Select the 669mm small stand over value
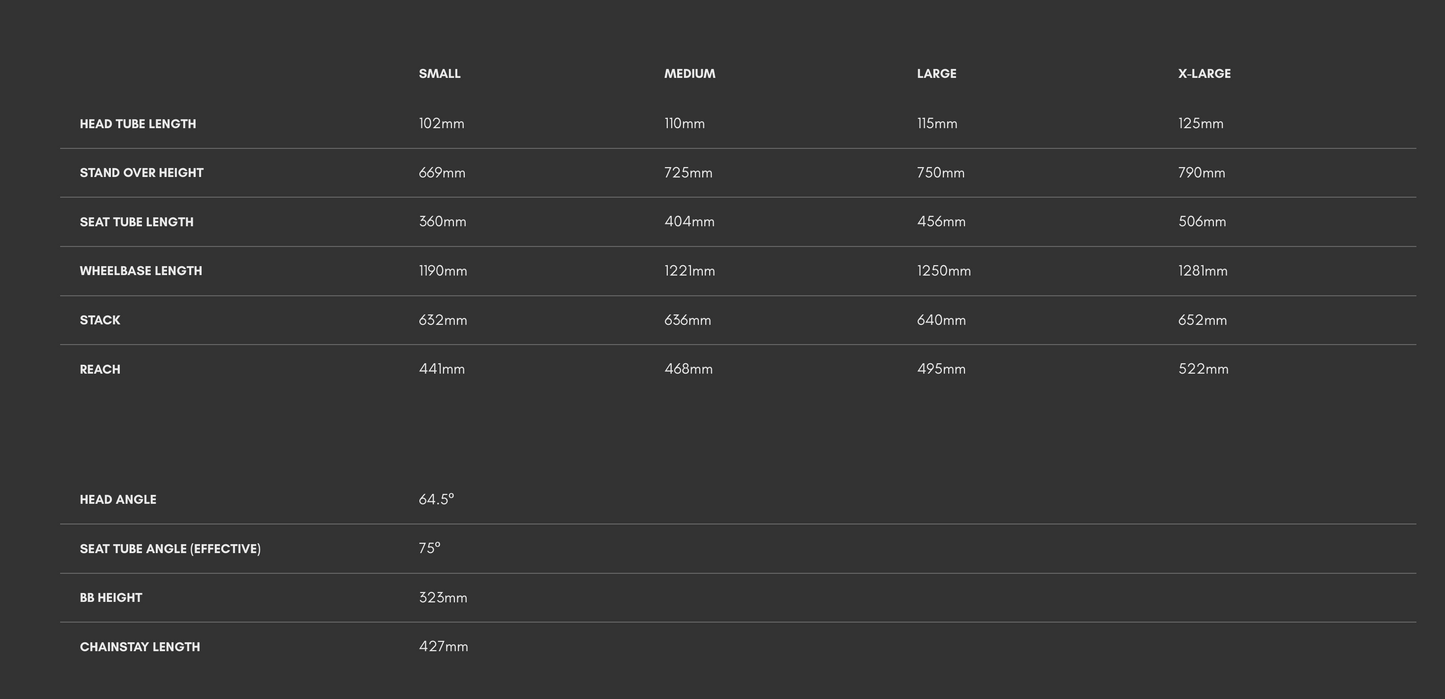This screenshot has width=1445, height=699. 442,173
